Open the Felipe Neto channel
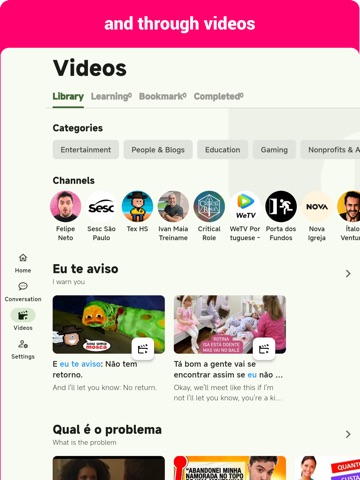This screenshot has height=480, width=360. click(x=65, y=216)
